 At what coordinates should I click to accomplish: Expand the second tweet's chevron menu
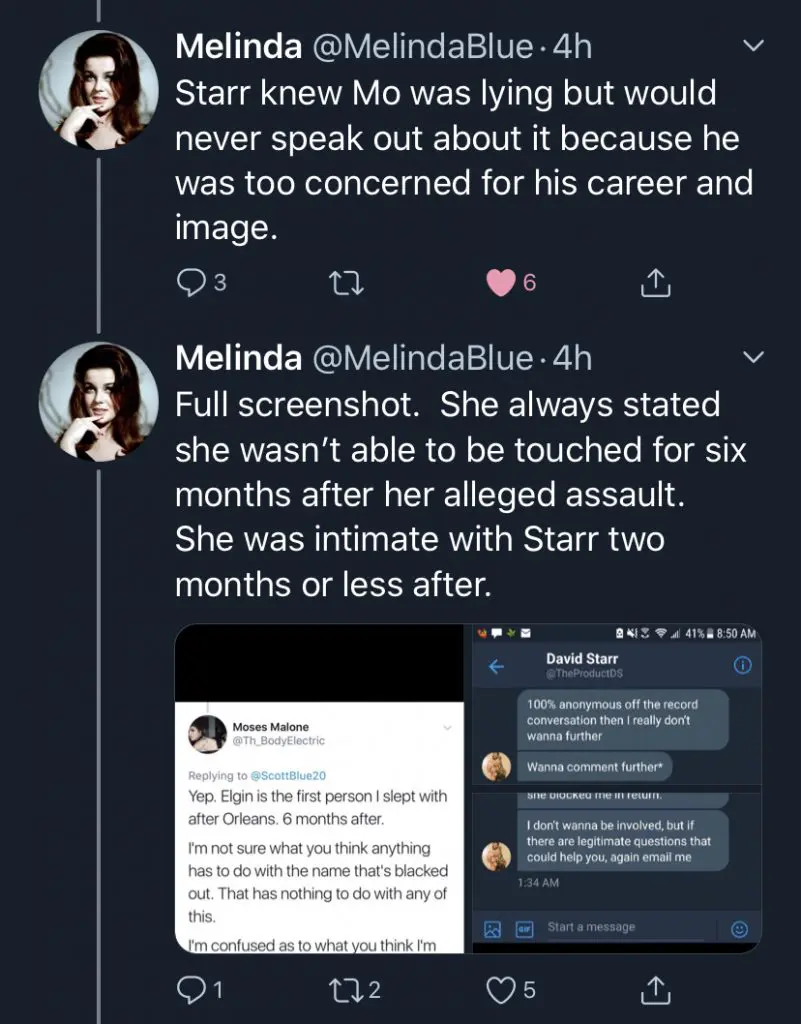coord(754,357)
